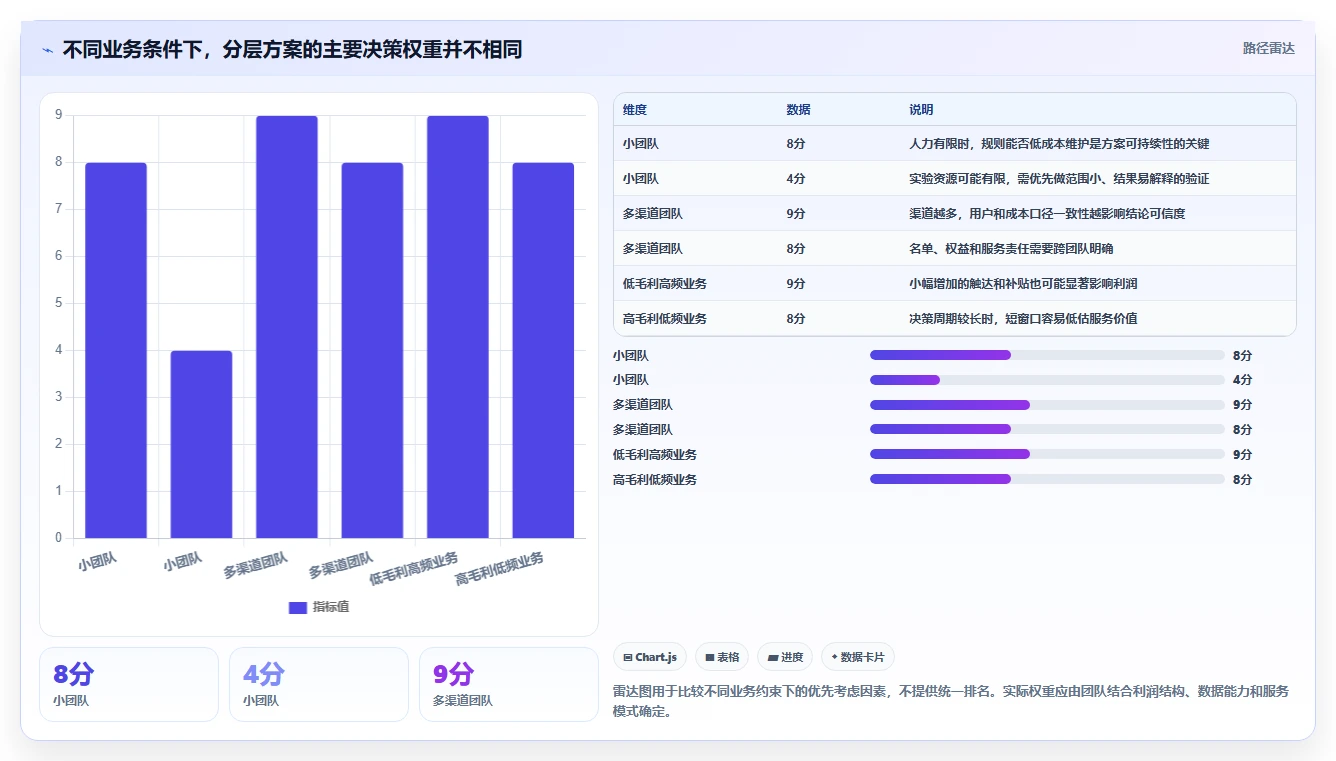
Task: Select the 进度 chip
Action: [x=785, y=657]
